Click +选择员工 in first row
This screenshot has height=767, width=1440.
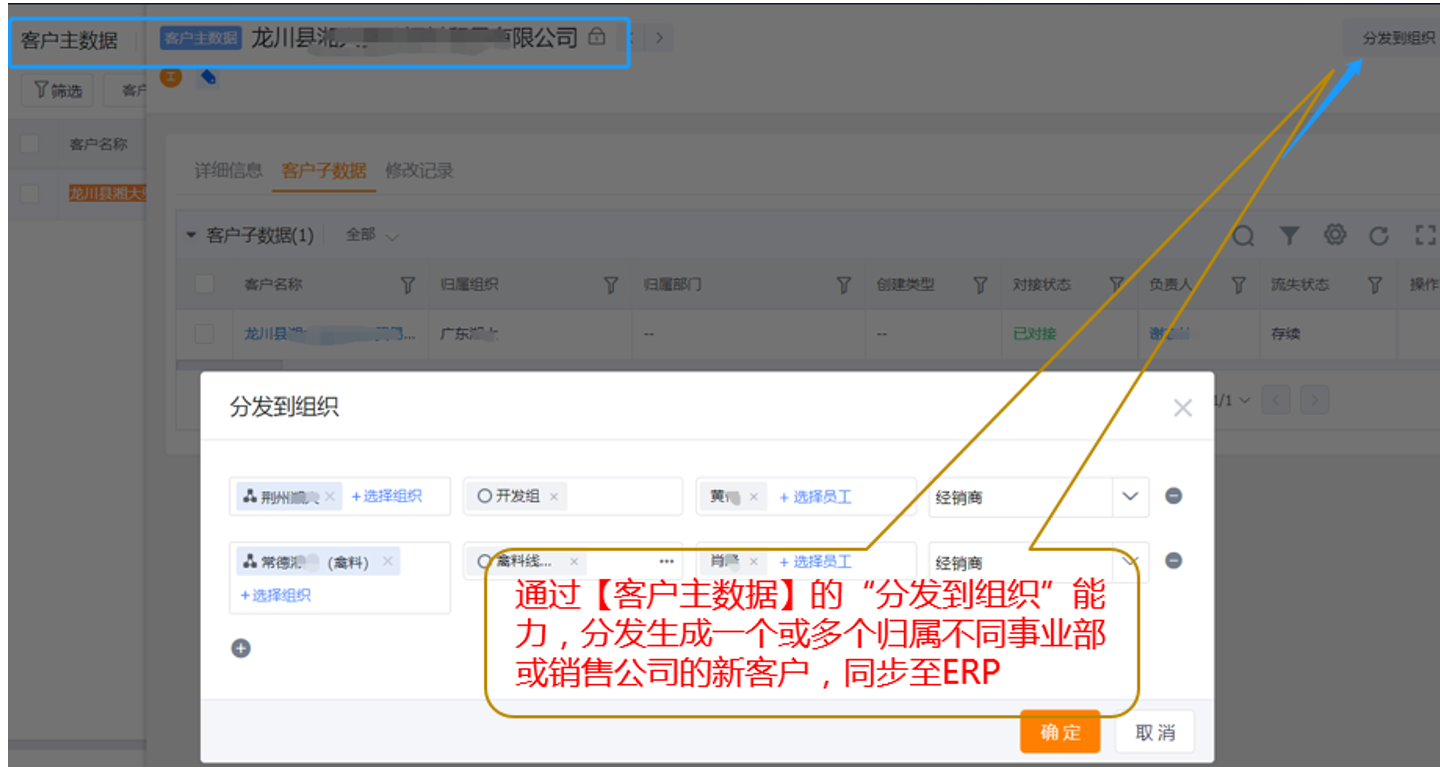[x=815, y=496]
